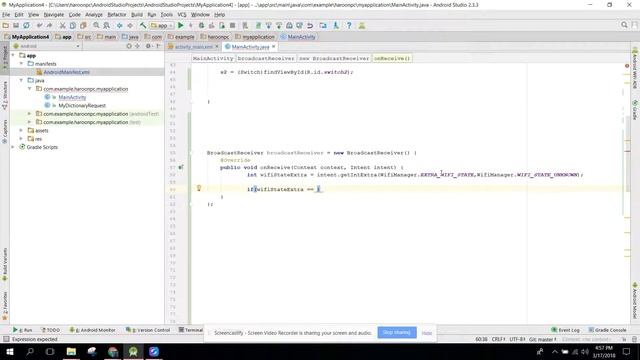The height and width of the screenshot is (360, 640).
Task: Click the Debug app bug icon
Action: [201, 25]
